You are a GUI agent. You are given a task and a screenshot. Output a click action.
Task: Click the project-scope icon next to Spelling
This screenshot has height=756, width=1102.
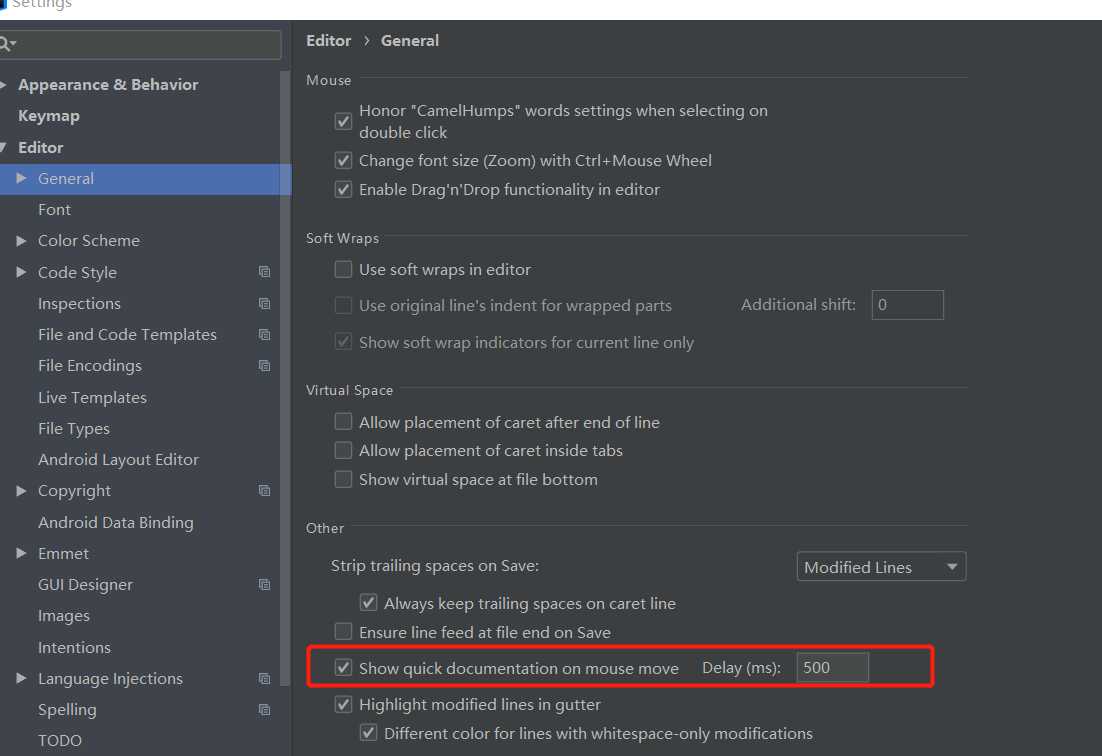(x=264, y=710)
